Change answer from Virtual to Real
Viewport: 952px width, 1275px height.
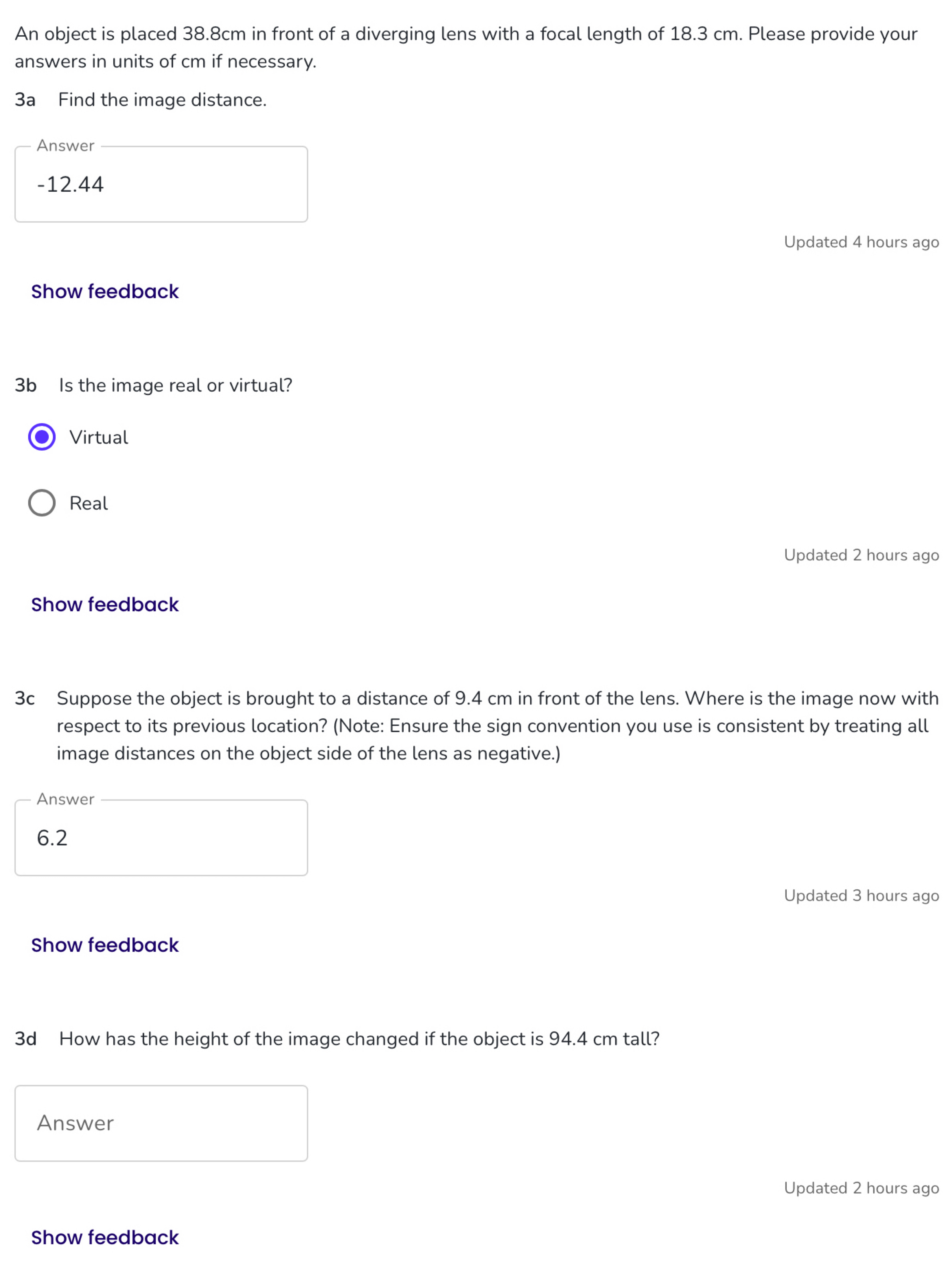click(42, 503)
